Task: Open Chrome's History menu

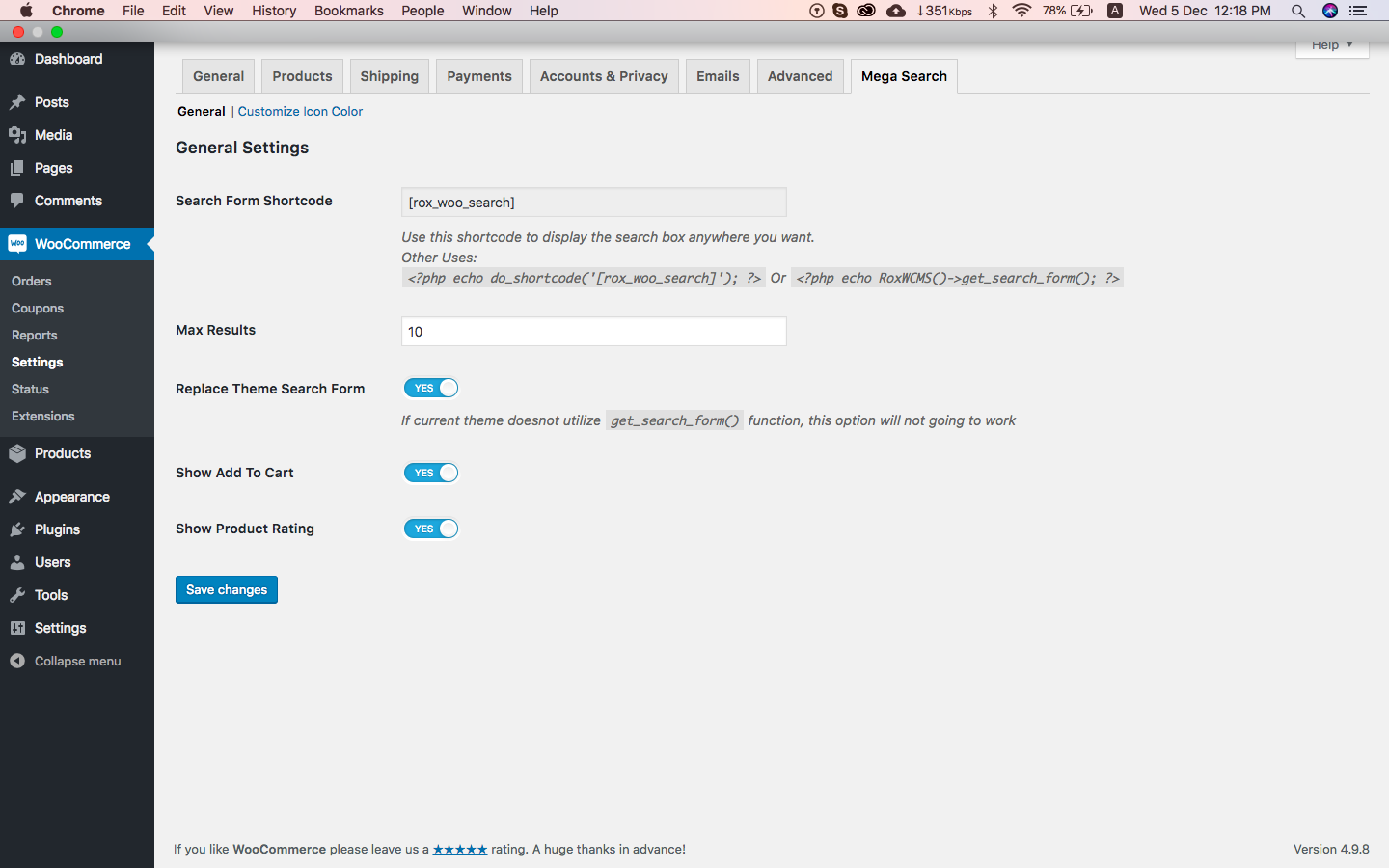Action: tap(274, 11)
